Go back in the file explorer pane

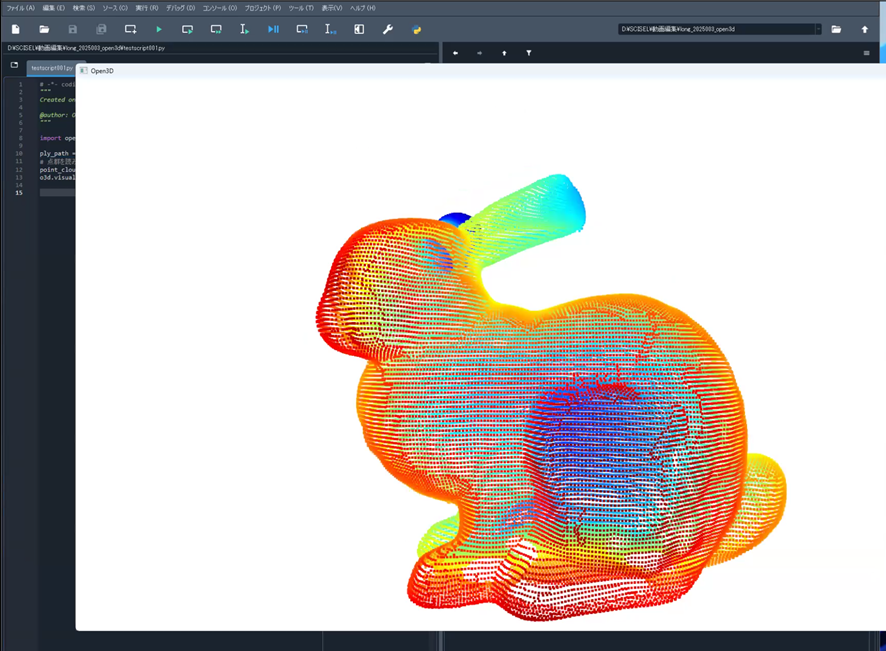(x=455, y=53)
